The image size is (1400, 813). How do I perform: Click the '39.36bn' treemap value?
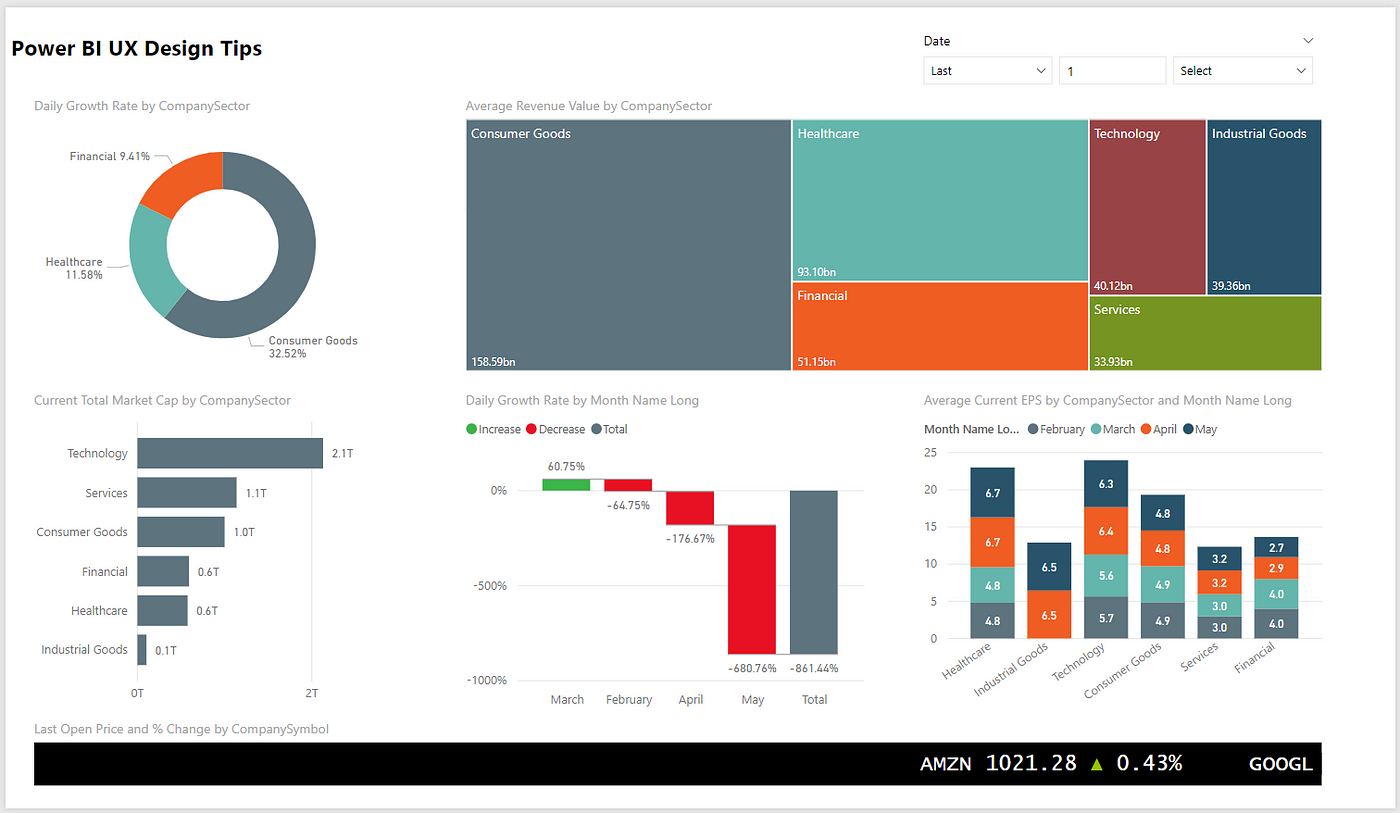pyautogui.click(x=1231, y=286)
